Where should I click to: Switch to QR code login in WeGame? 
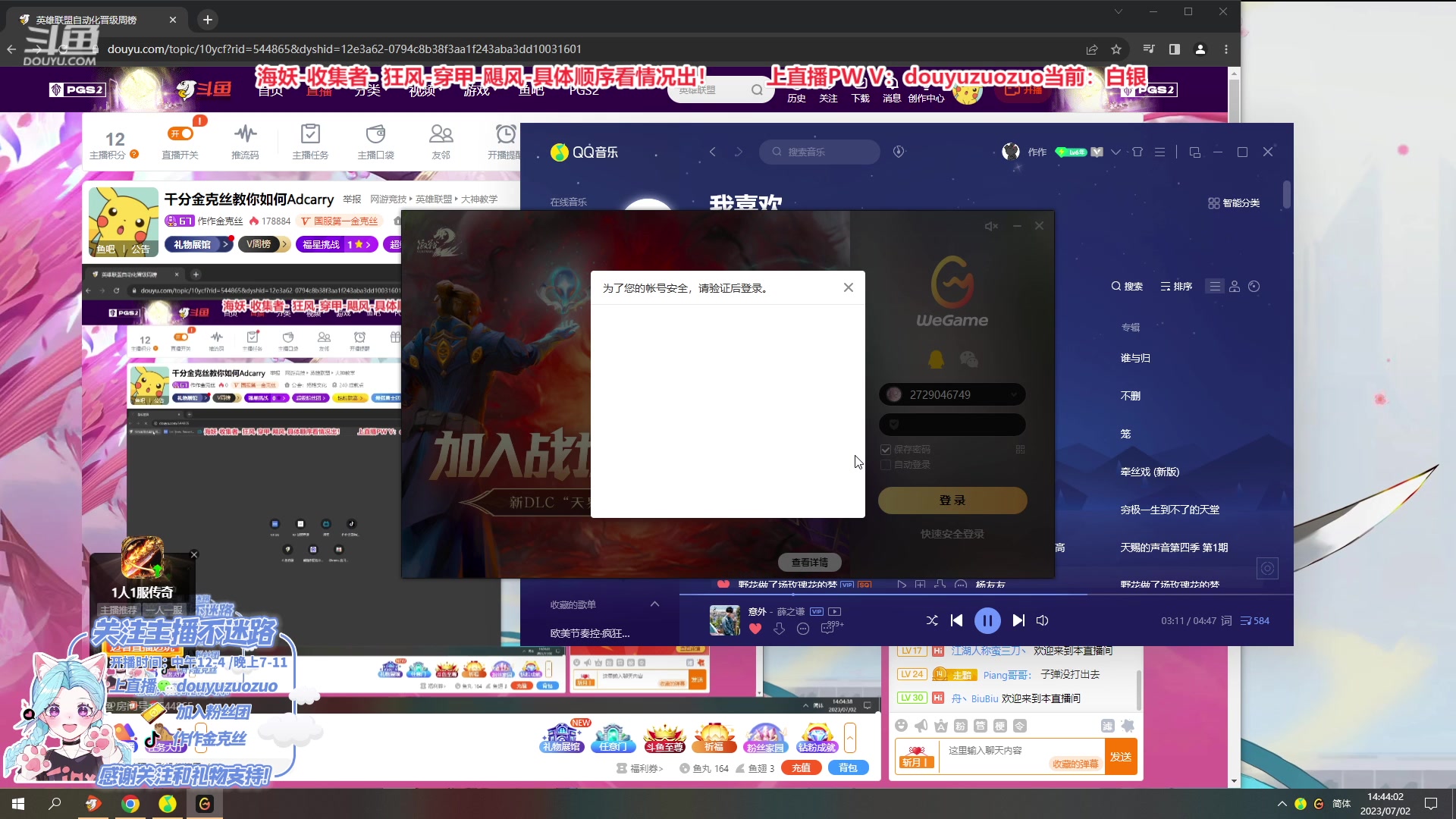pos(1020,450)
